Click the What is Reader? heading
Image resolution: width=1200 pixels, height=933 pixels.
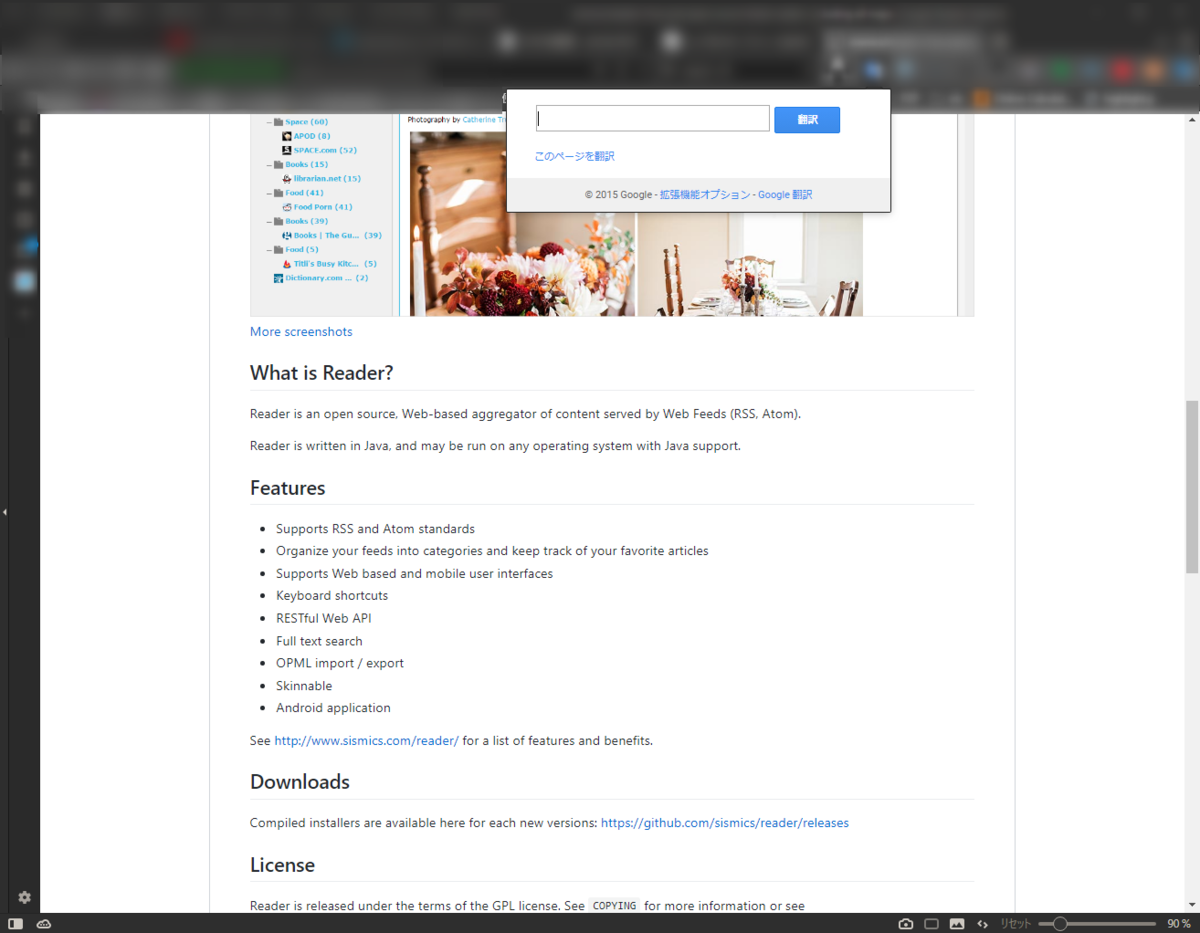322,373
